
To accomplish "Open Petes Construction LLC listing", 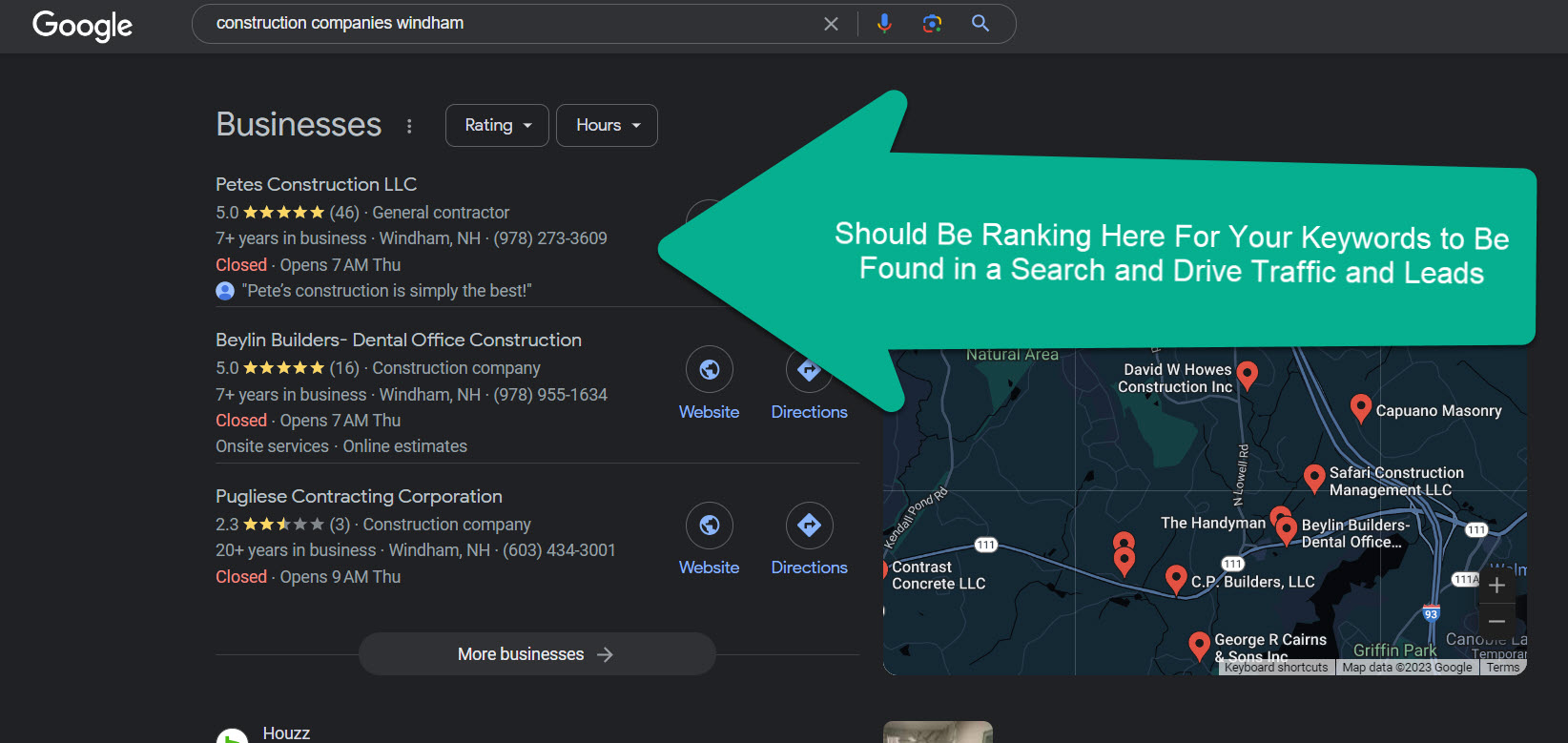I will [316, 184].
